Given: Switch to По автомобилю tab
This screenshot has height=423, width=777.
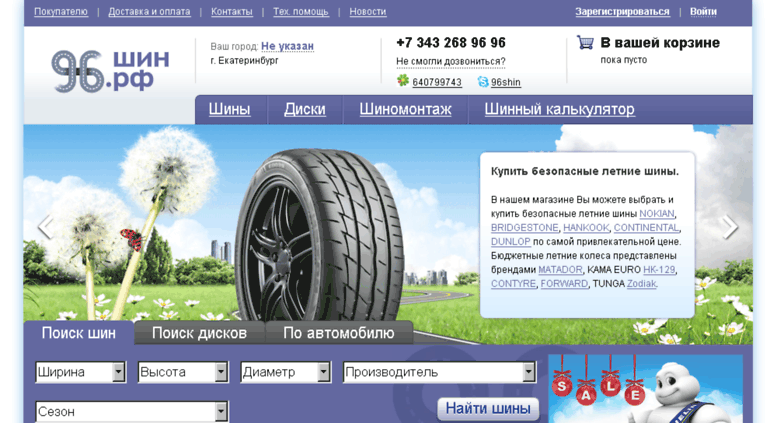Looking at the screenshot, I should (339, 333).
